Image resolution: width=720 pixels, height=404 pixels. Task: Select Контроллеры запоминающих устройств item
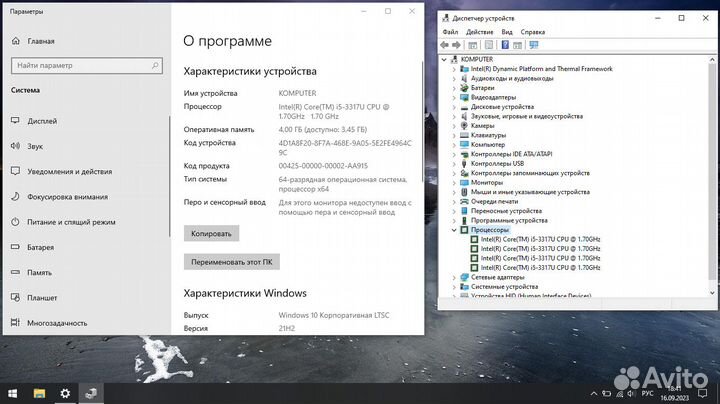(530, 173)
